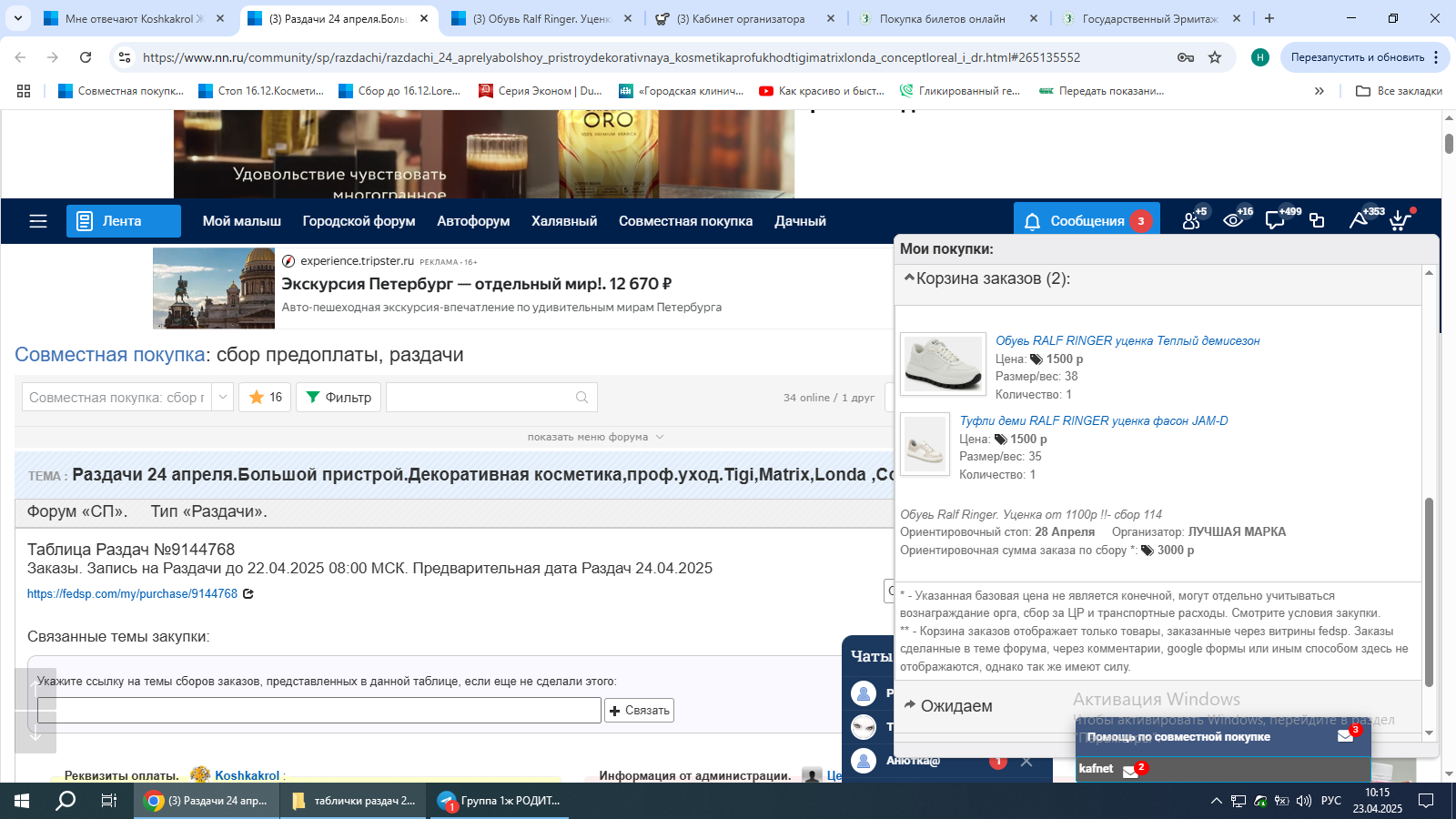Screen dimensions: 1456x819
Task: Open Халявный menu item
Action: click(x=564, y=221)
